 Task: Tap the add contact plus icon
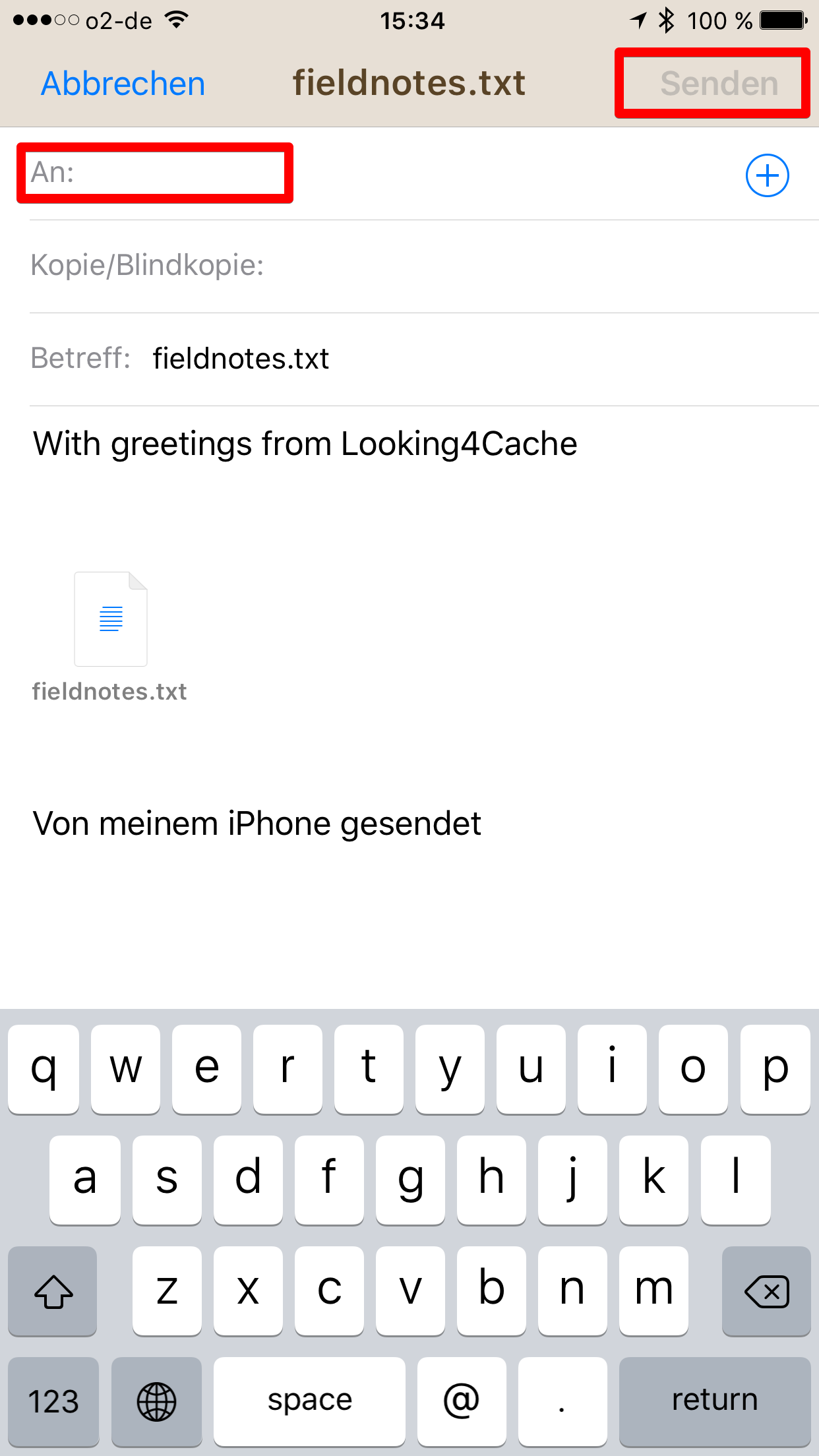click(767, 175)
